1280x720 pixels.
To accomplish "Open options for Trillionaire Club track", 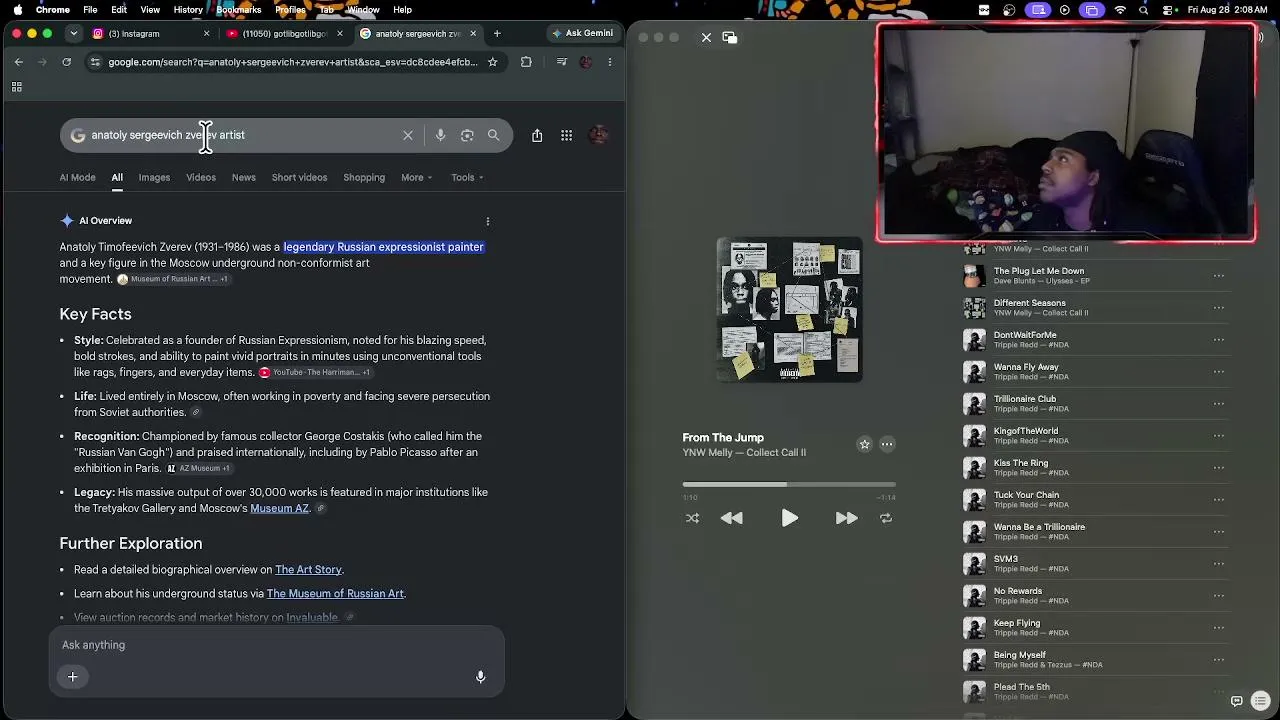I will 1218,403.
